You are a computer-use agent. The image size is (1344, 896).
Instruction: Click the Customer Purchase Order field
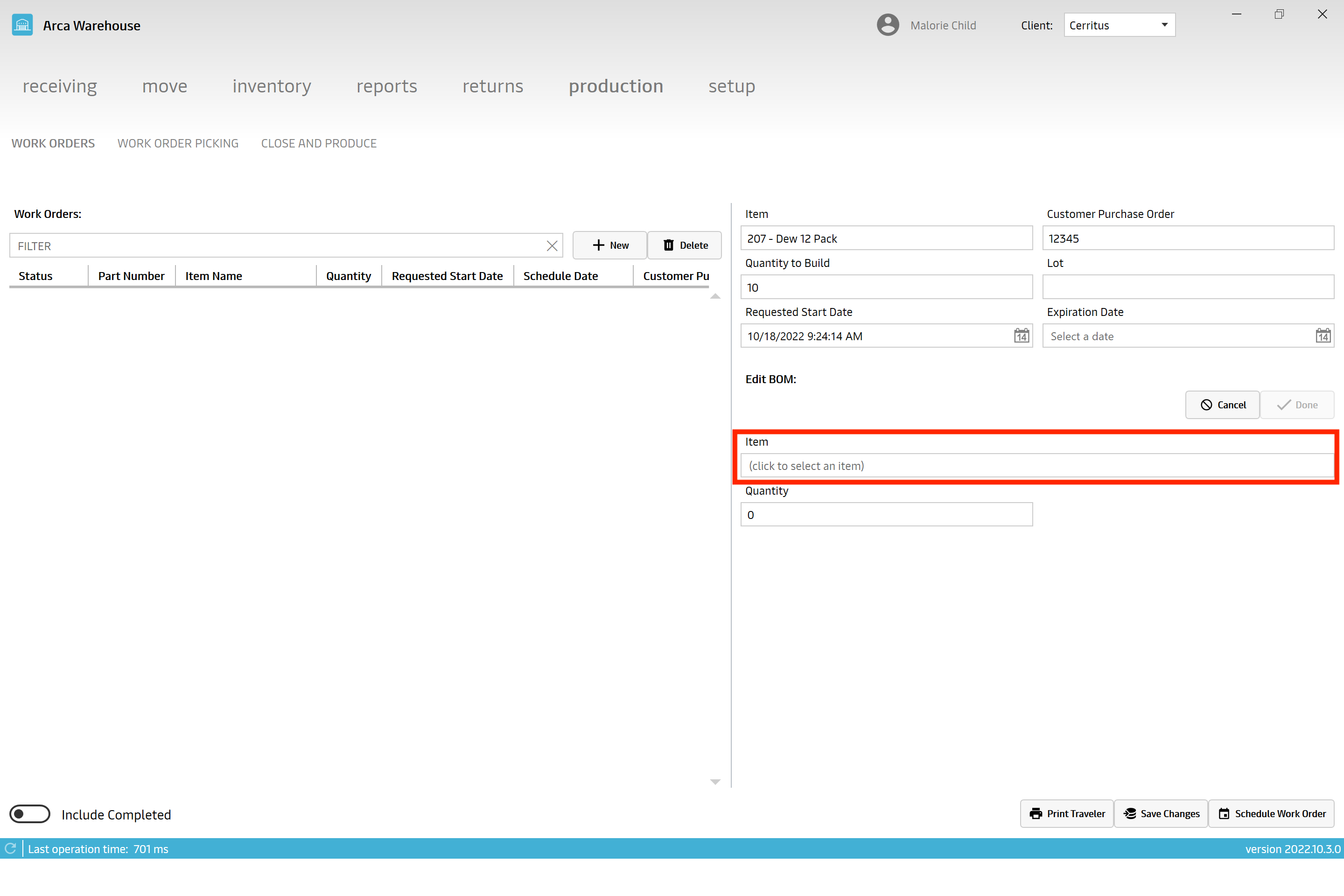tap(1188, 238)
